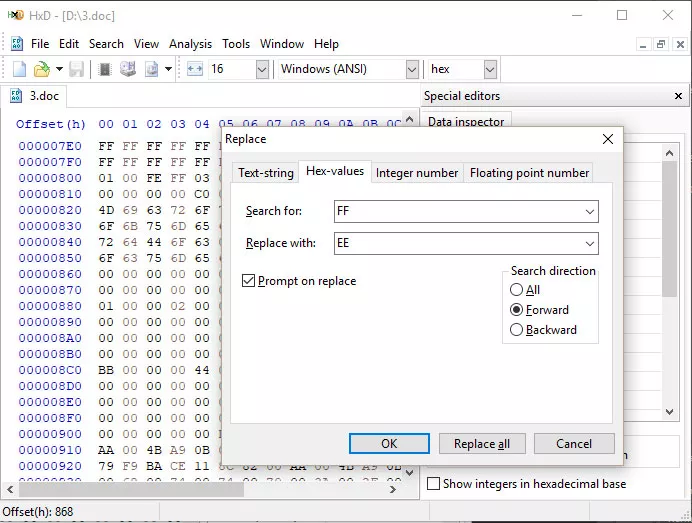This screenshot has width=692, height=523.
Task: Expand the Search for history dropdown
Action: click(x=590, y=211)
